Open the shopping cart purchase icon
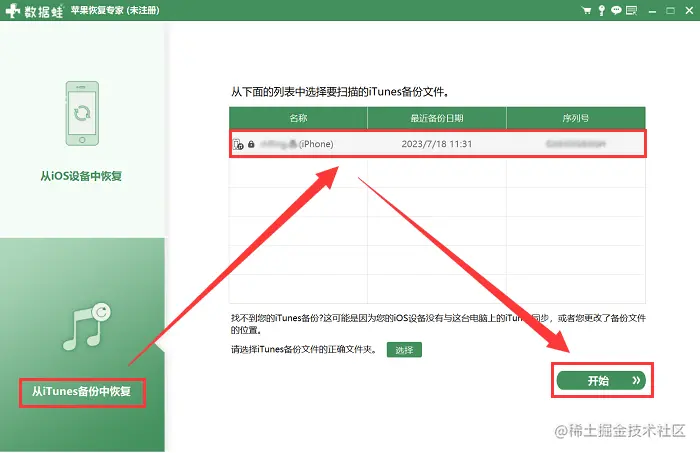This screenshot has width=700, height=453. tap(587, 10)
